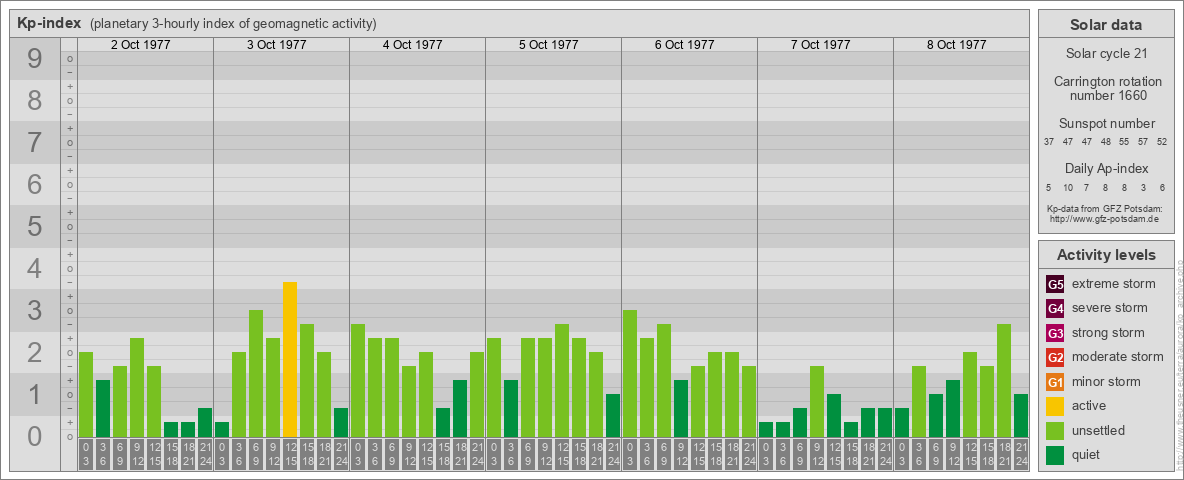Click the Daily Ap-index label
The height and width of the screenshot is (480, 1184).
pyautogui.click(x=1107, y=168)
